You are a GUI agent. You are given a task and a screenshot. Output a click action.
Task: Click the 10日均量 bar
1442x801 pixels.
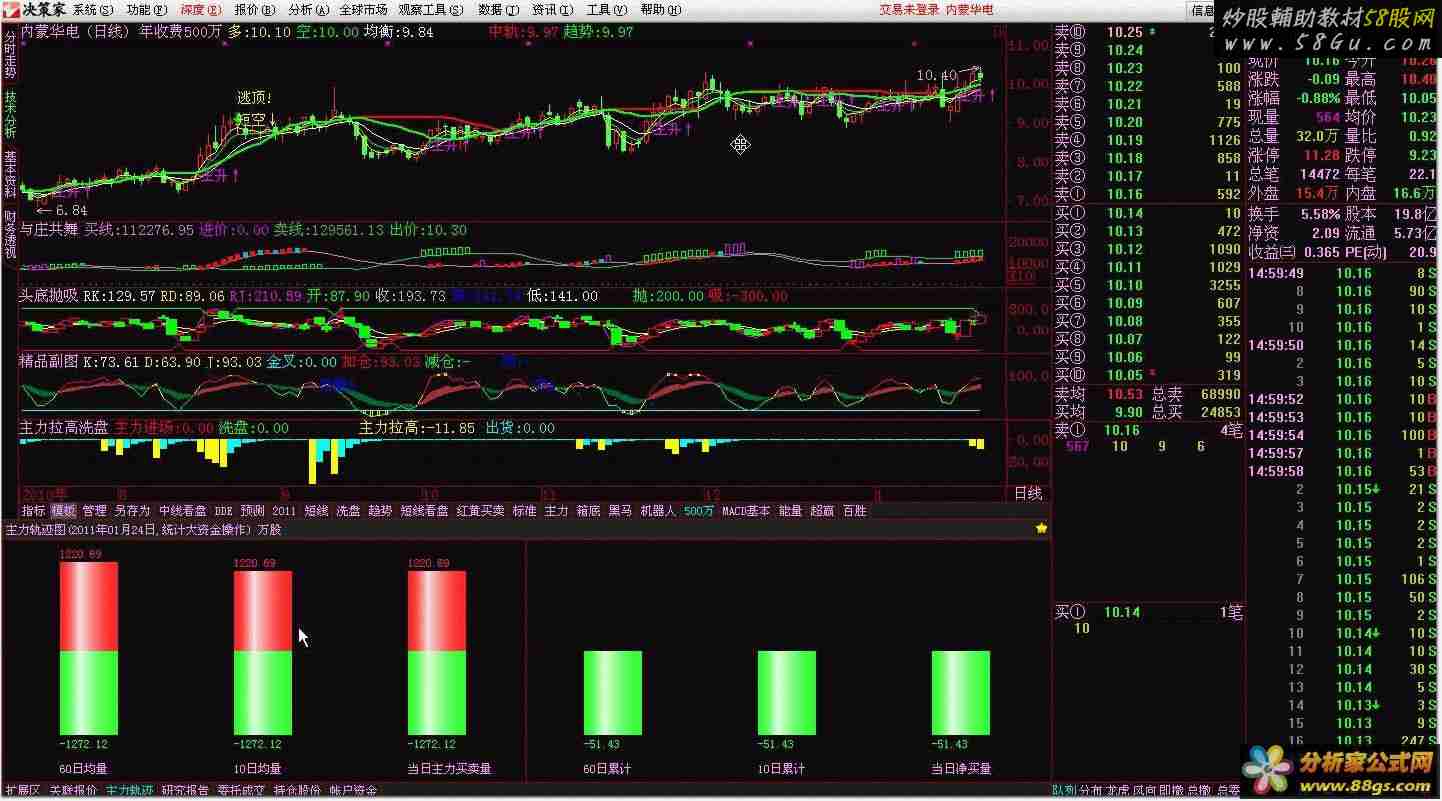pyautogui.click(x=263, y=654)
